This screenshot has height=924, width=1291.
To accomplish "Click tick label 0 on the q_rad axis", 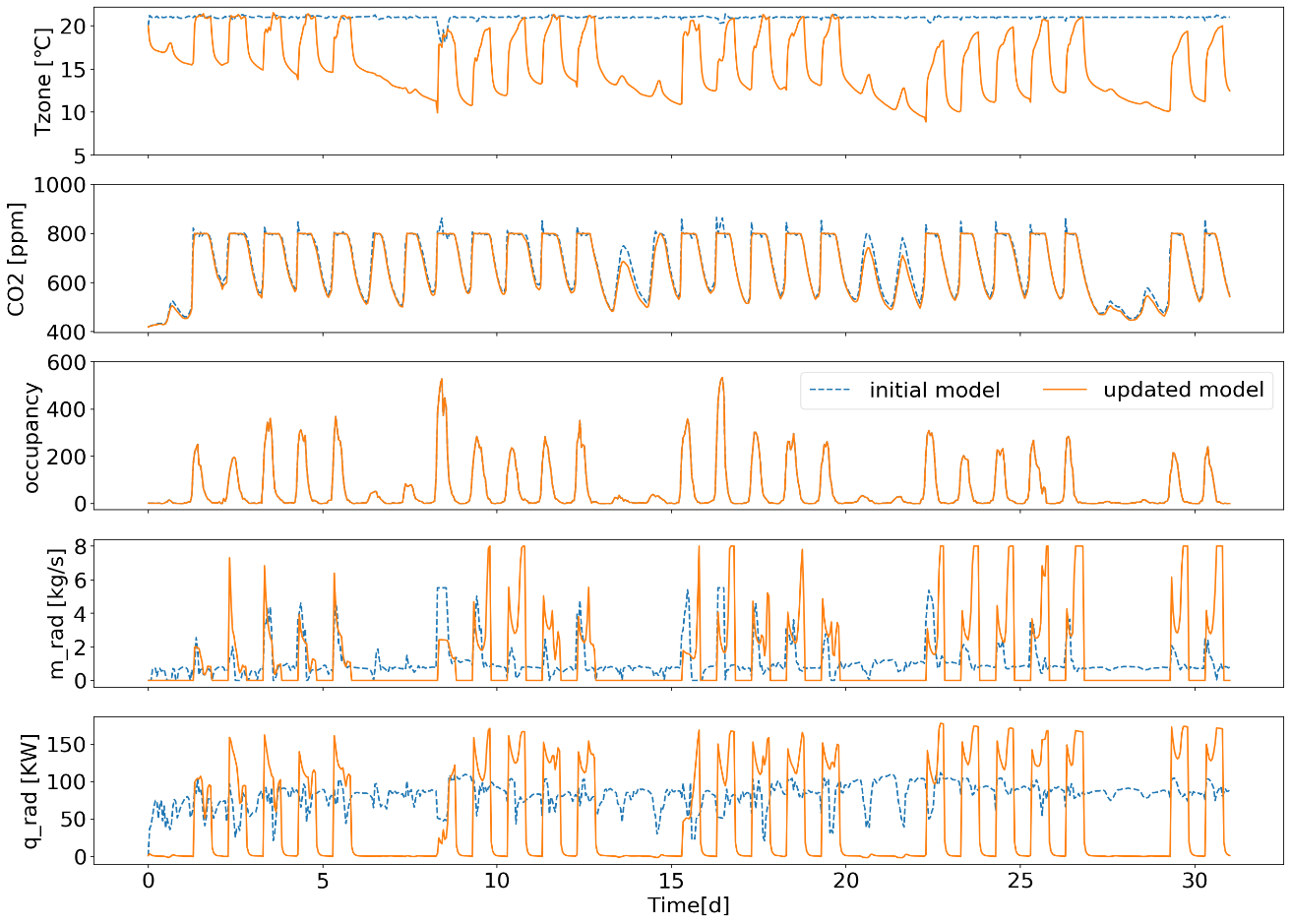I will [x=79, y=857].
